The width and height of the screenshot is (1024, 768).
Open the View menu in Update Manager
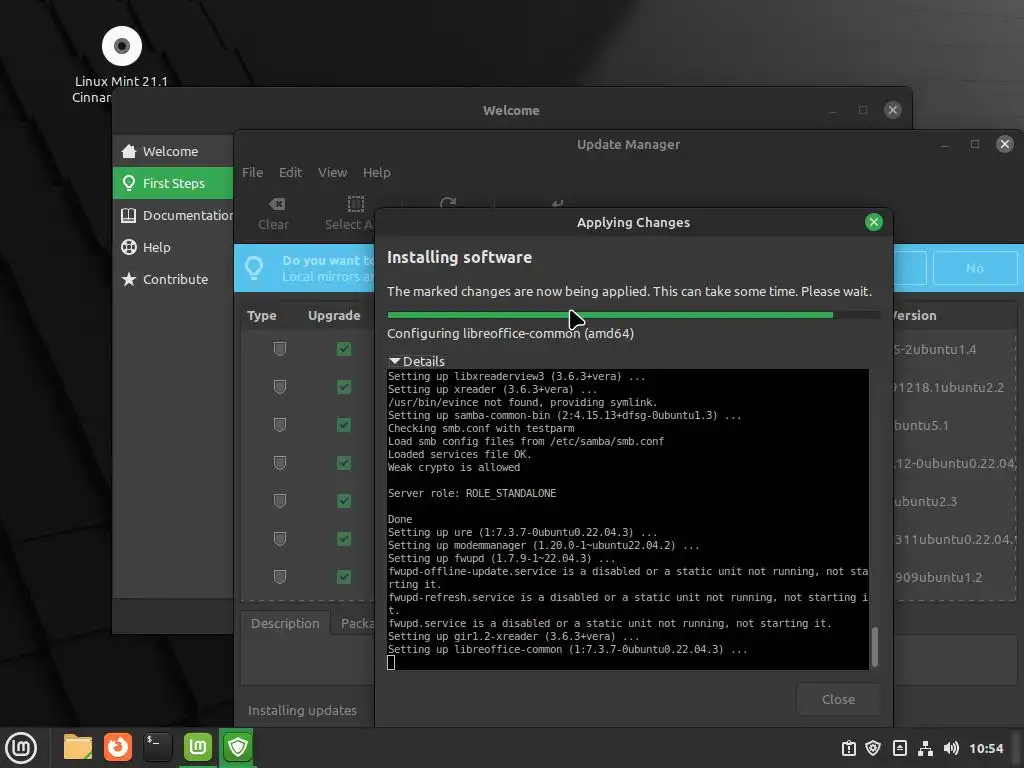coord(332,172)
